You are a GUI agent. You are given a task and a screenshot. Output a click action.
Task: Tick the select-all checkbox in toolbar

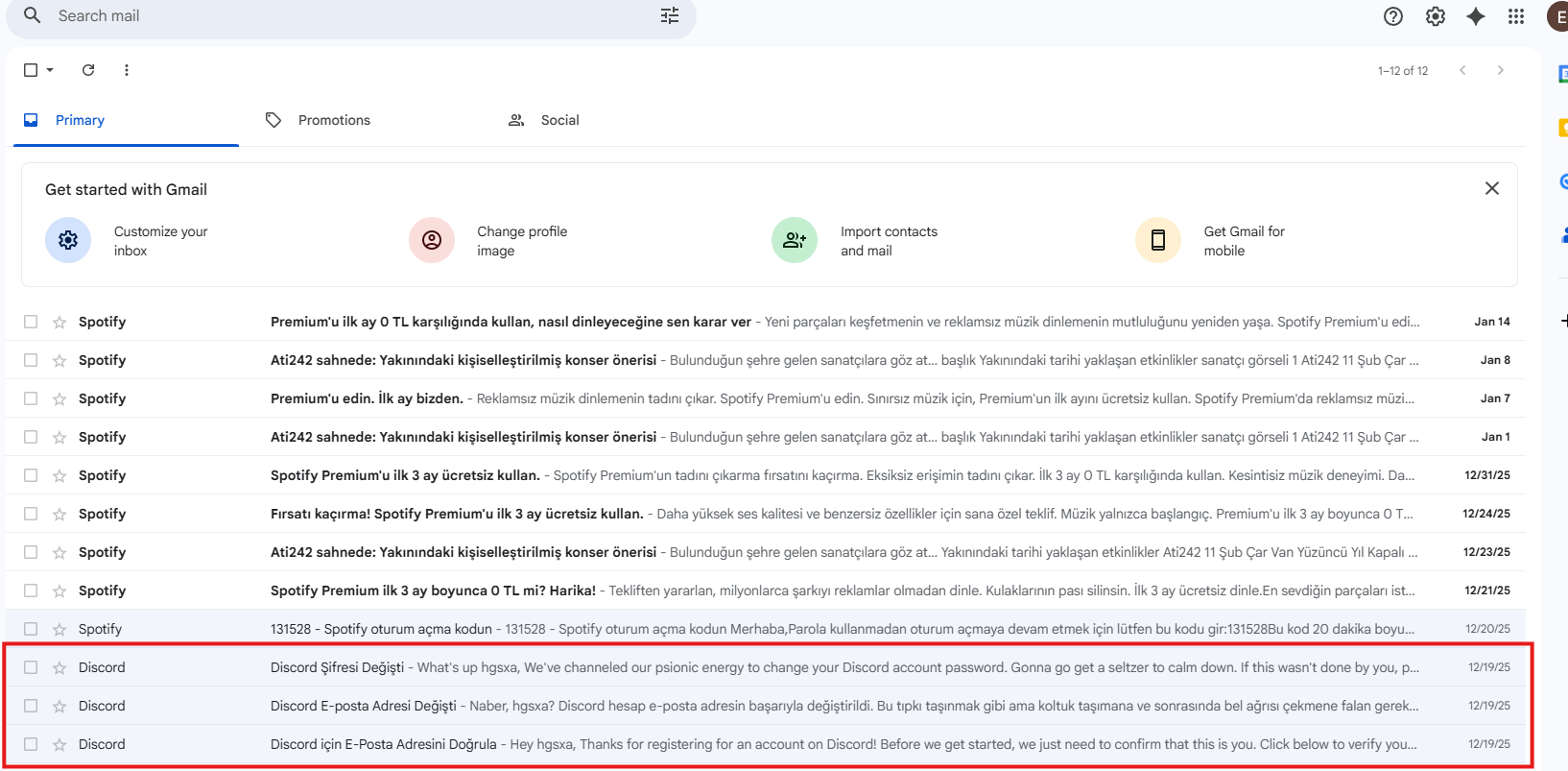click(x=31, y=70)
